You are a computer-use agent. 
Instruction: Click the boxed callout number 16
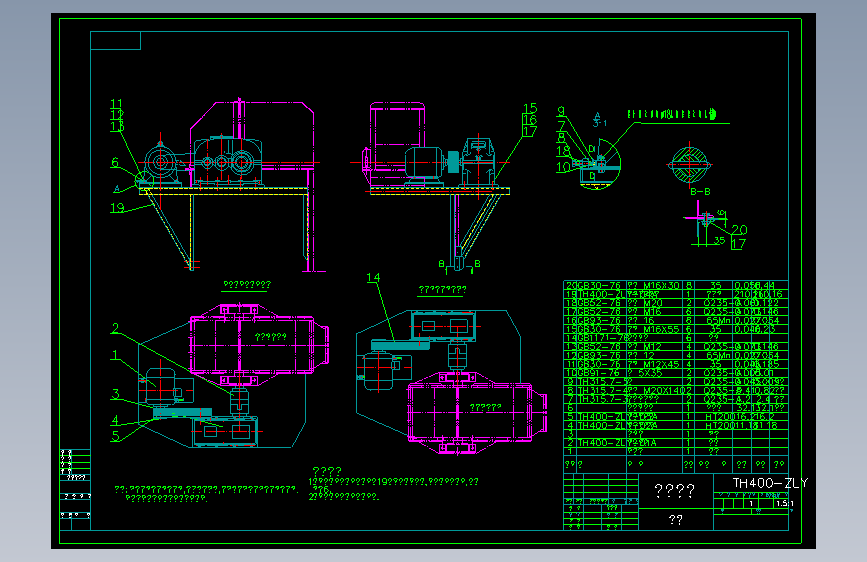coord(530,119)
